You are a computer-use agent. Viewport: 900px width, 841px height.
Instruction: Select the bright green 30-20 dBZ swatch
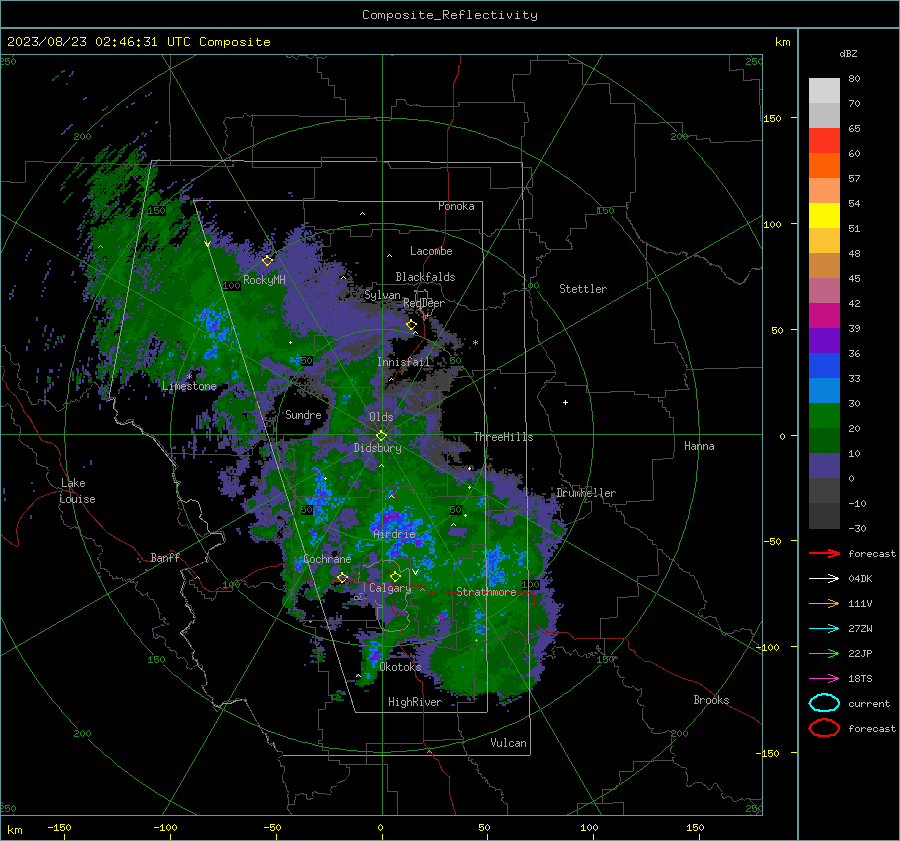coord(824,415)
